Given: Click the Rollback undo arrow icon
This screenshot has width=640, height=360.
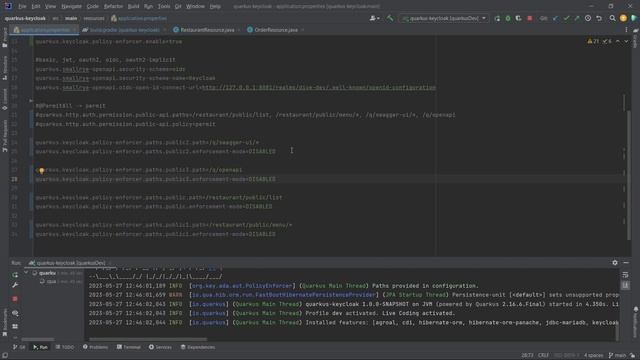Looking at the screenshot, I should click(x=599, y=18).
